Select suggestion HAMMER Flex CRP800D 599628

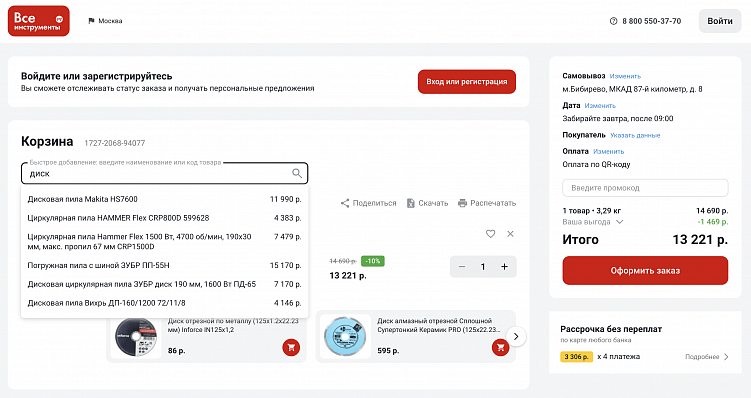(x=164, y=218)
